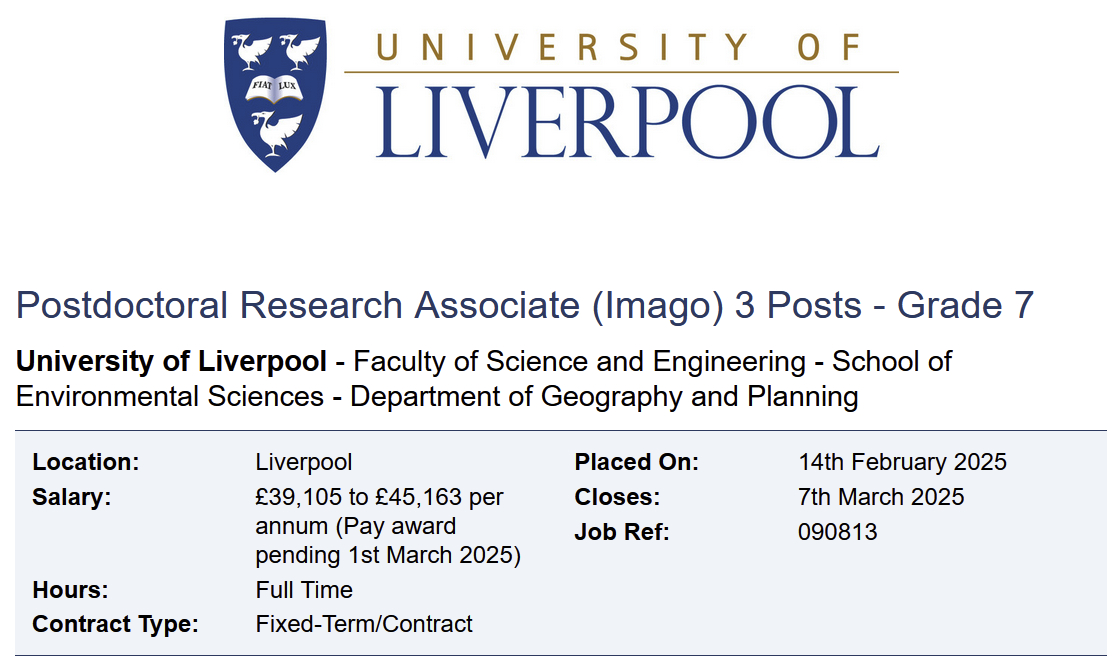Click the Contract Type label
1114x665 pixels.
tap(115, 624)
